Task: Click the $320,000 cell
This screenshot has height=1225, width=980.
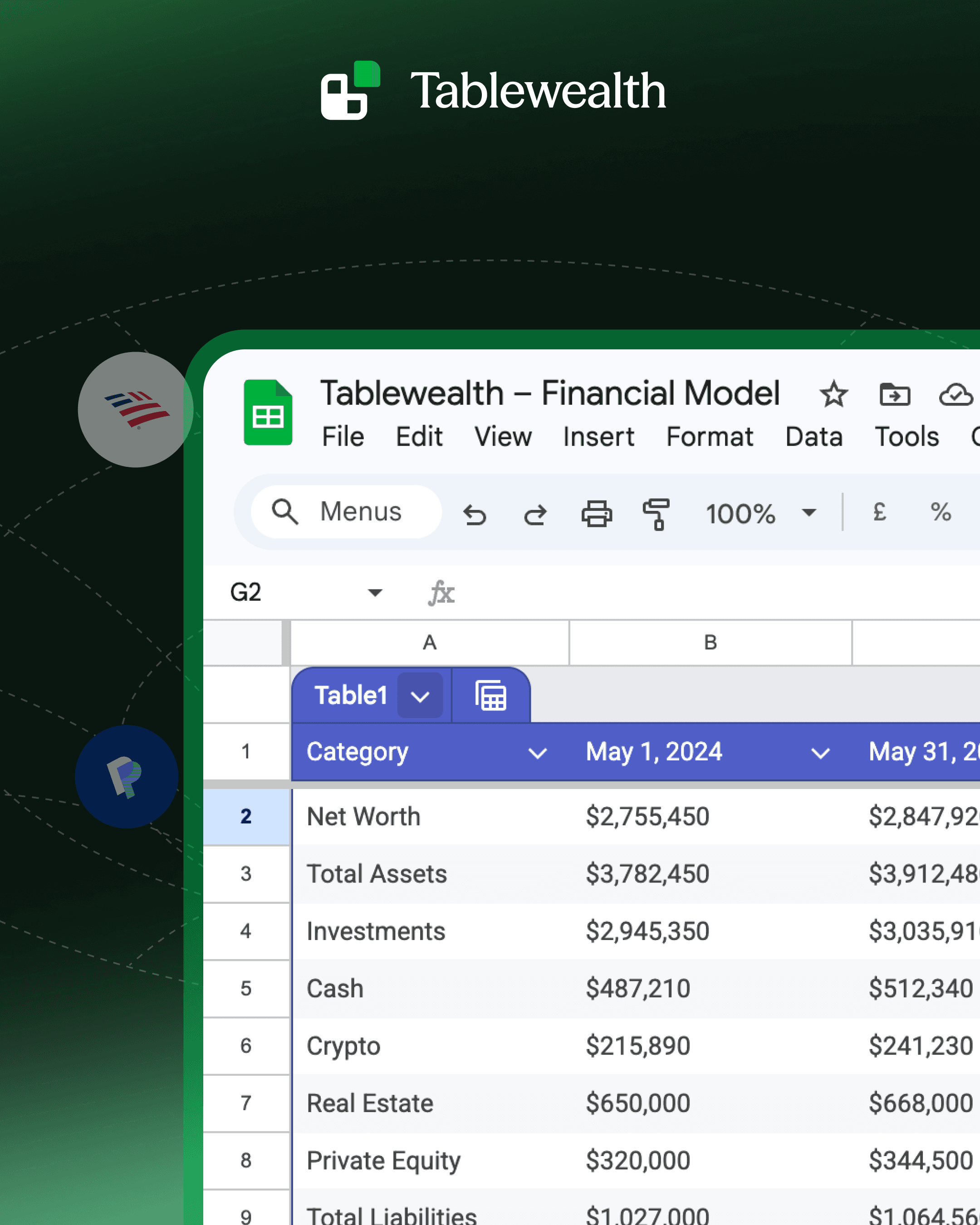Action: [710, 1160]
